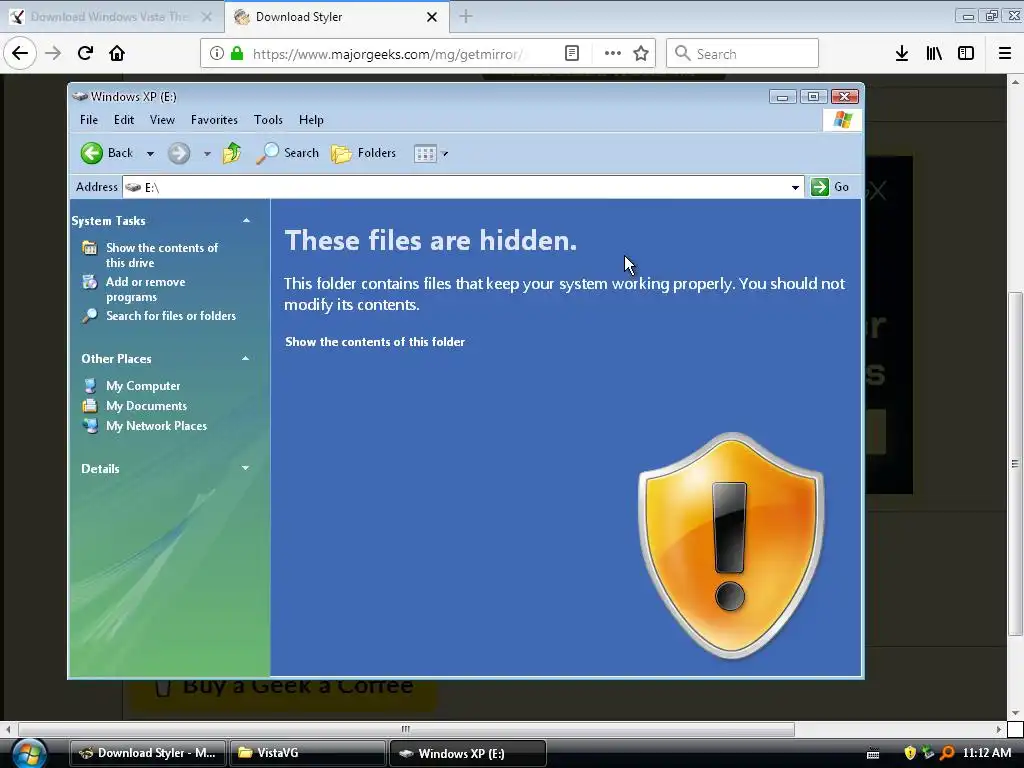
Task: Open the Favorites menu
Action: click(214, 120)
